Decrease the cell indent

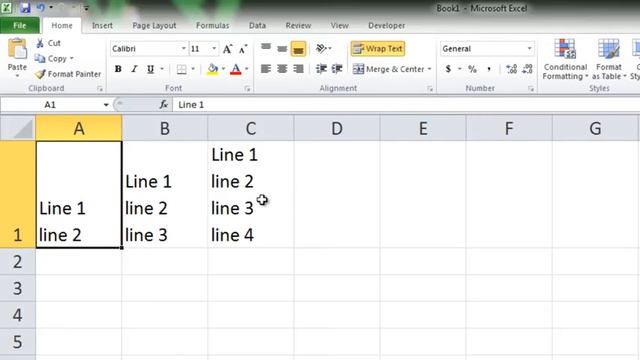tap(321, 69)
